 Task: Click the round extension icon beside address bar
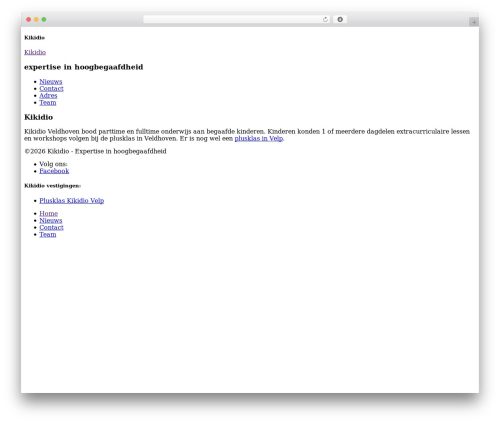point(340,19)
